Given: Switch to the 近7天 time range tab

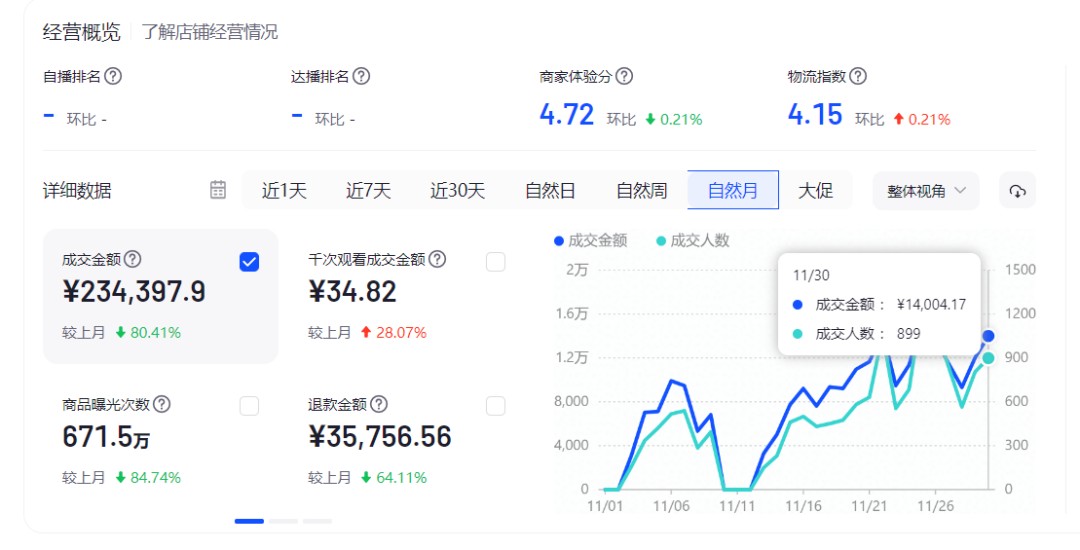Looking at the screenshot, I should tap(368, 190).
